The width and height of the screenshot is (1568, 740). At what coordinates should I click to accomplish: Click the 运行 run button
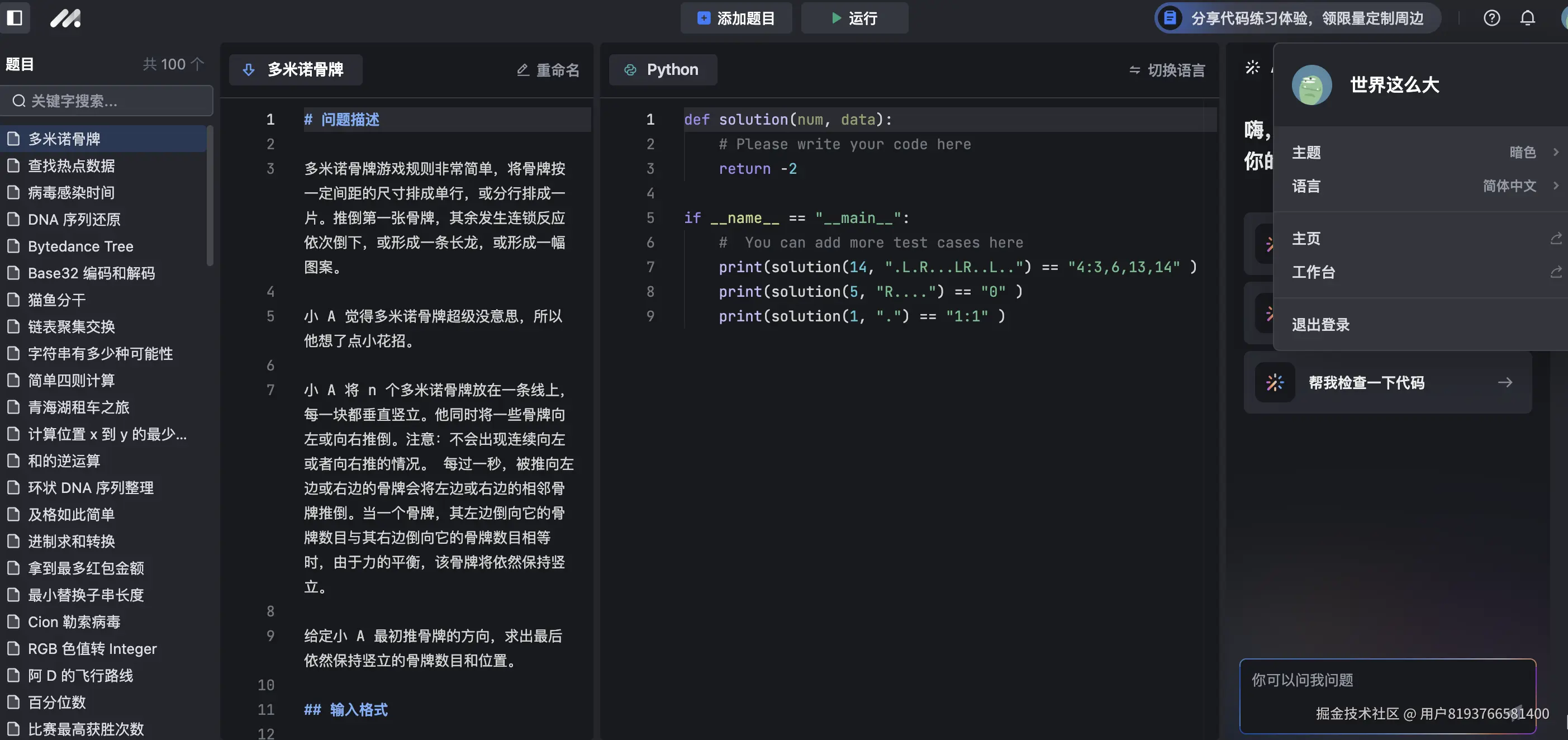pyautogui.click(x=854, y=18)
